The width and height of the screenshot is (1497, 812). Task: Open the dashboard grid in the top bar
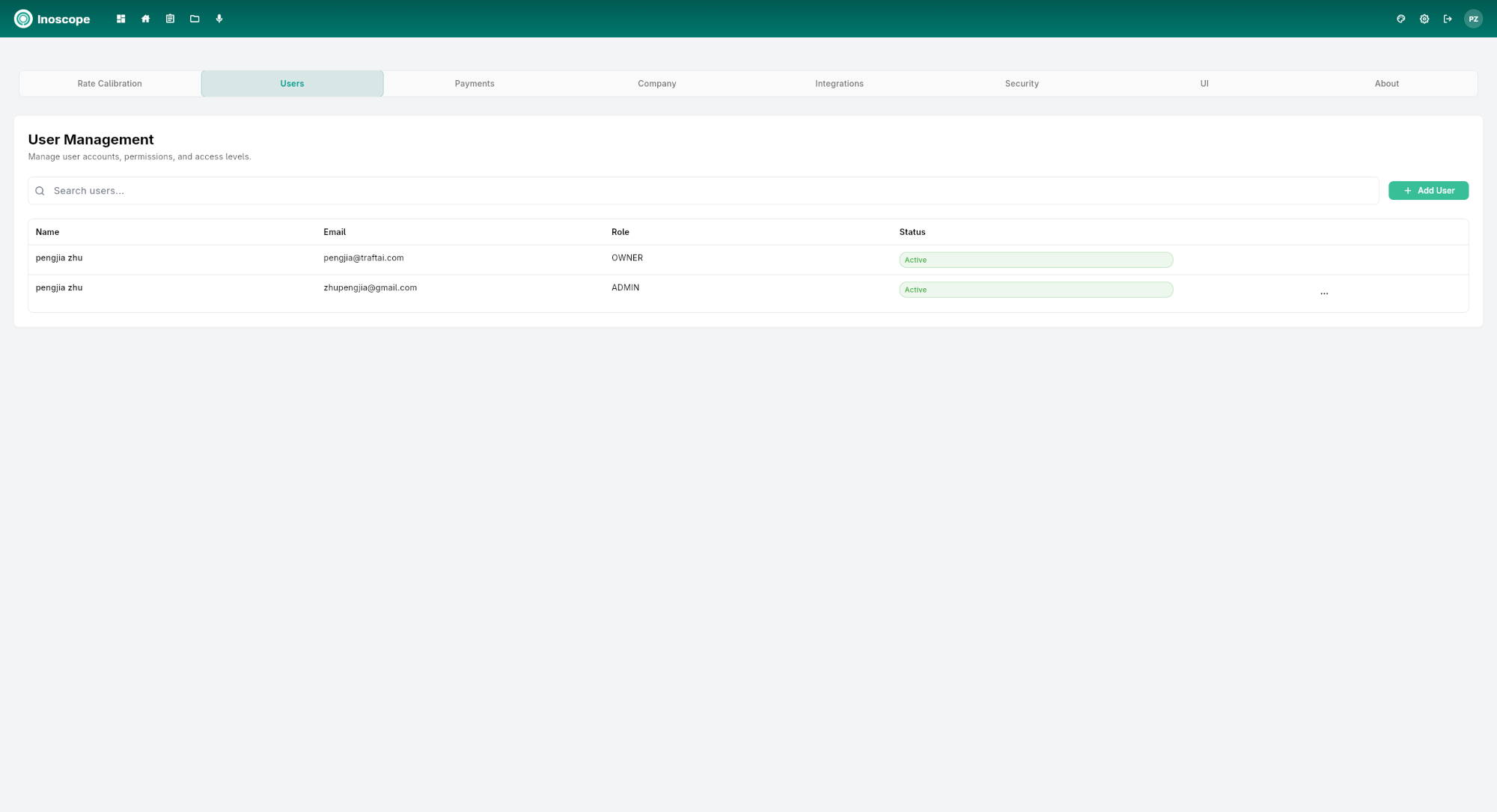click(121, 18)
